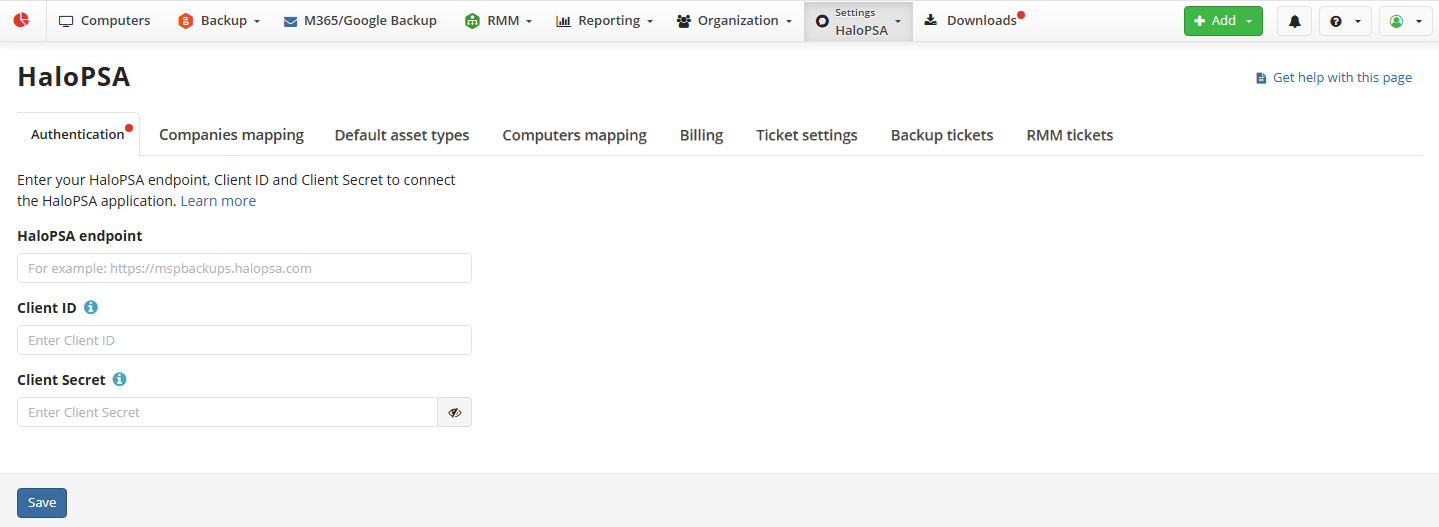Click the Client ID info icon
Viewport: 1439px width, 527px height.
point(91,308)
